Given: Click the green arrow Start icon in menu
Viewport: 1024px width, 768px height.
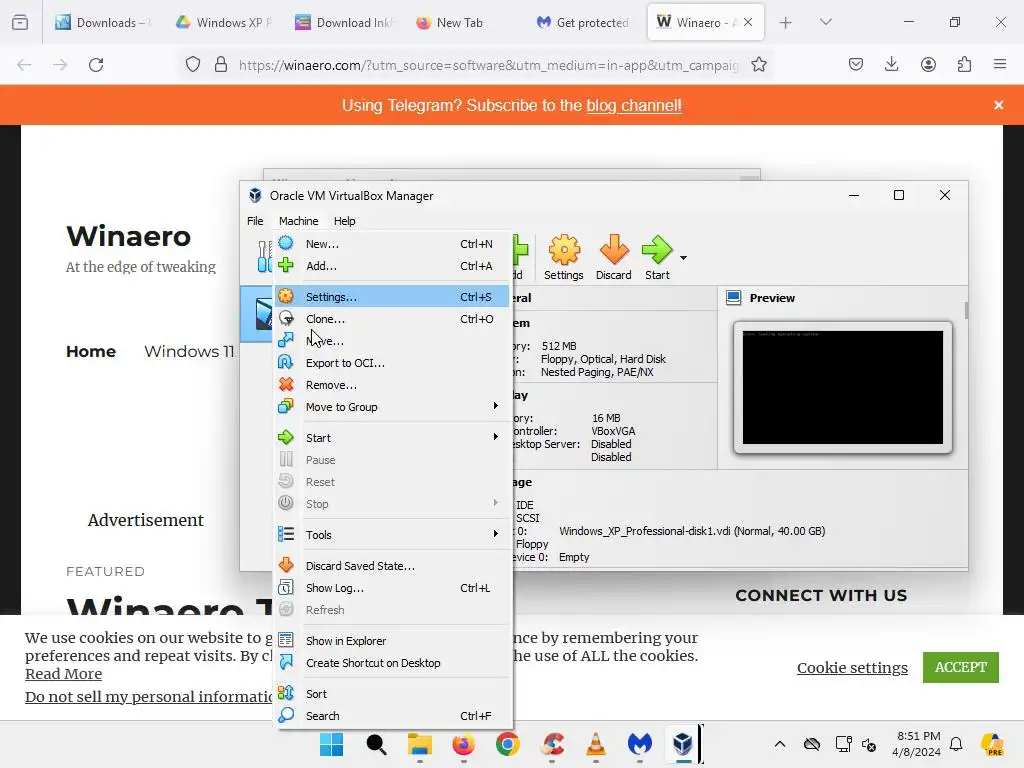Looking at the screenshot, I should pyautogui.click(x=286, y=438).
